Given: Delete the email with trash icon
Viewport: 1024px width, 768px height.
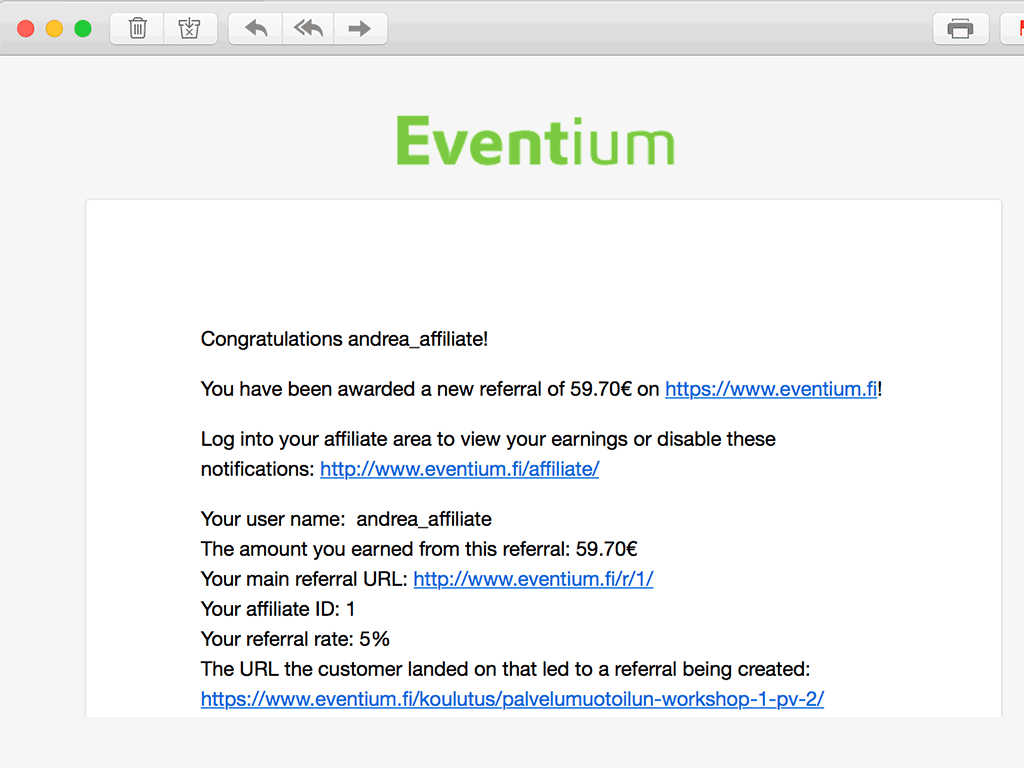Looking at the screenshot, I should click(137, 29).
